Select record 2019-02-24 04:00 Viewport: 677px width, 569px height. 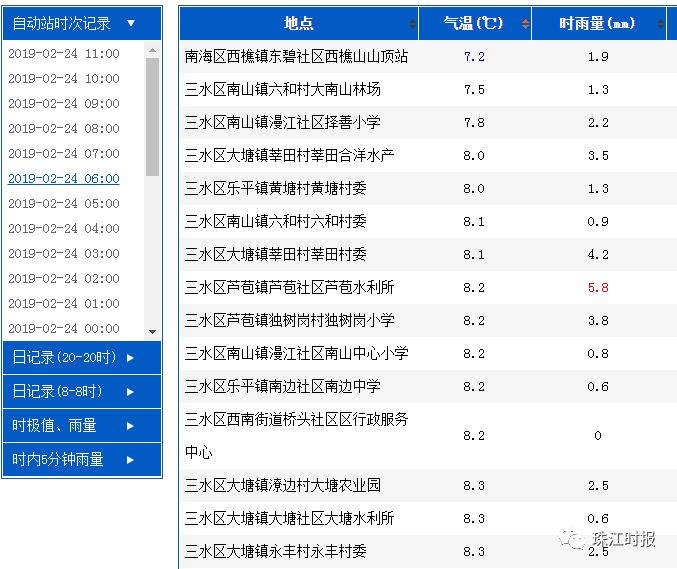(x=64, y=229)
